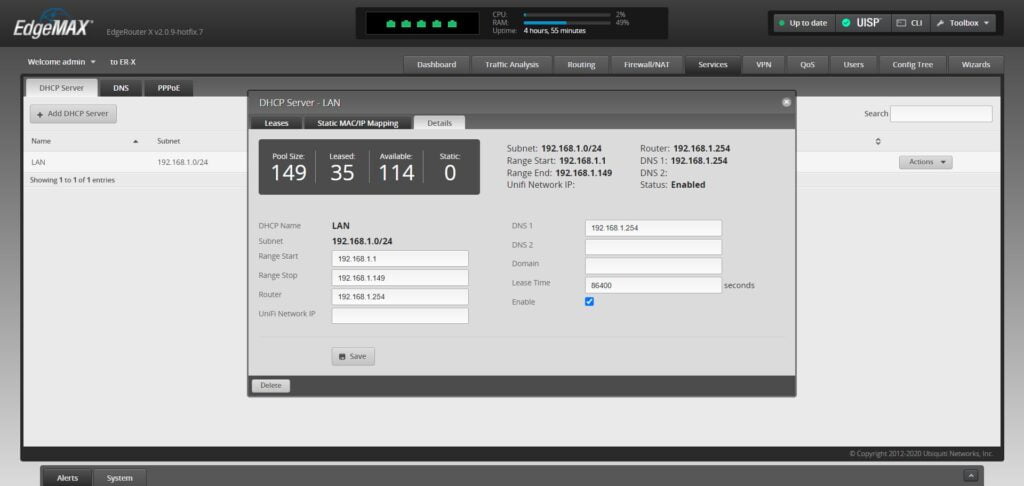Open the Toolbox dropdown
This screenshot has height=486, width=1024.
pyautogui.click(x=963, y=23)
